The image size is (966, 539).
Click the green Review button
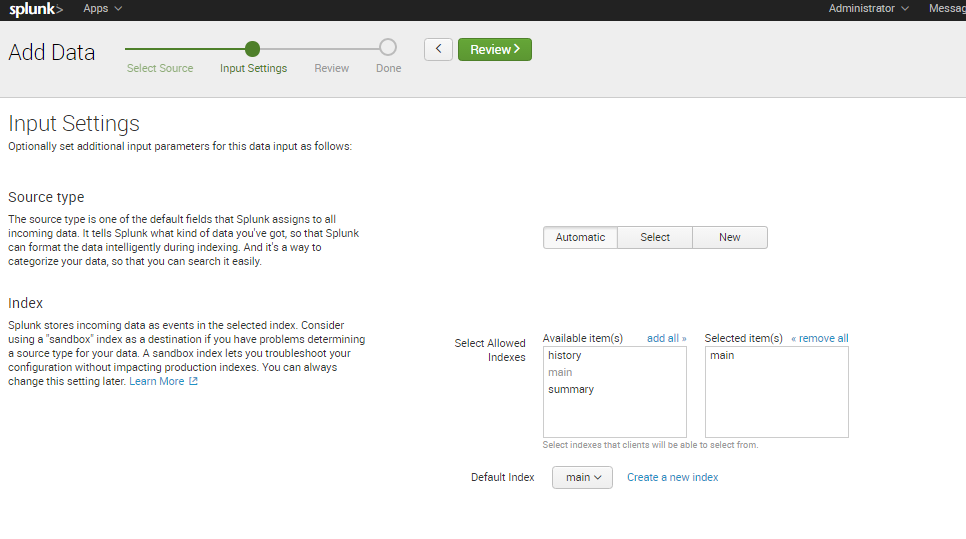click(494, 49)
